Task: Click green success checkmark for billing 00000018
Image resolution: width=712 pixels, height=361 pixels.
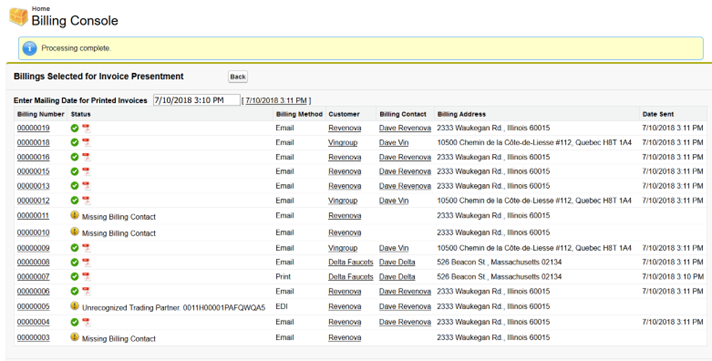Action: point(74,143)
